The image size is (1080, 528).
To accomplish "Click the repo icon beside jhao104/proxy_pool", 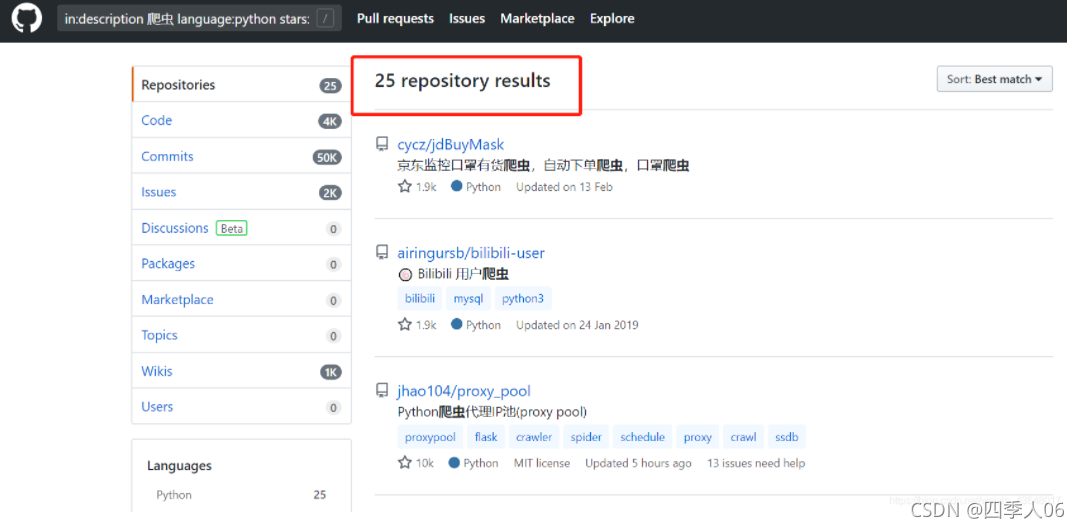I will tap(382, 391).
